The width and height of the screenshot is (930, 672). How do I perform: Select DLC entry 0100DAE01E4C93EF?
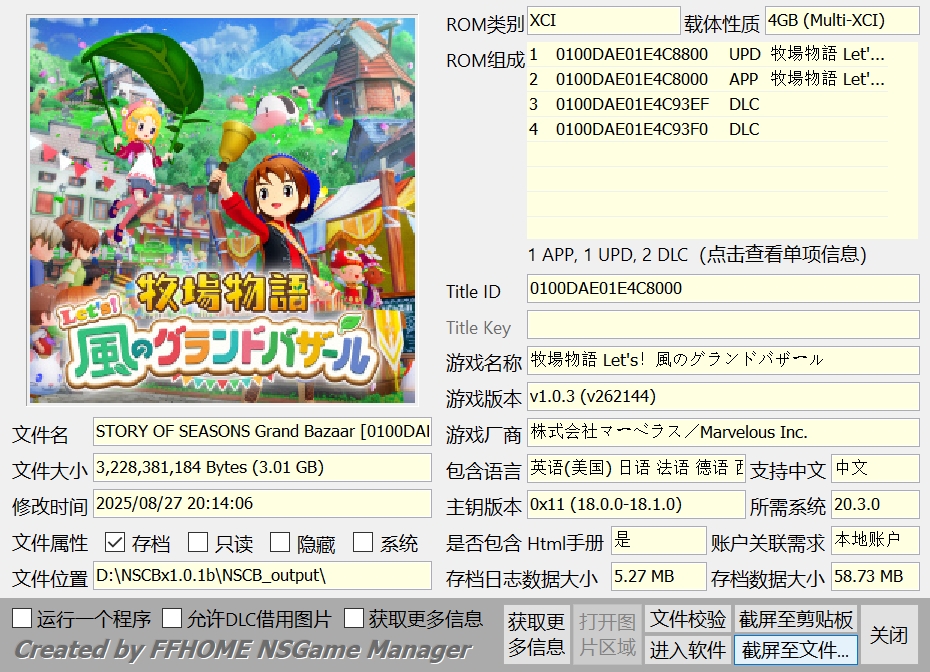tap(707, 104)
